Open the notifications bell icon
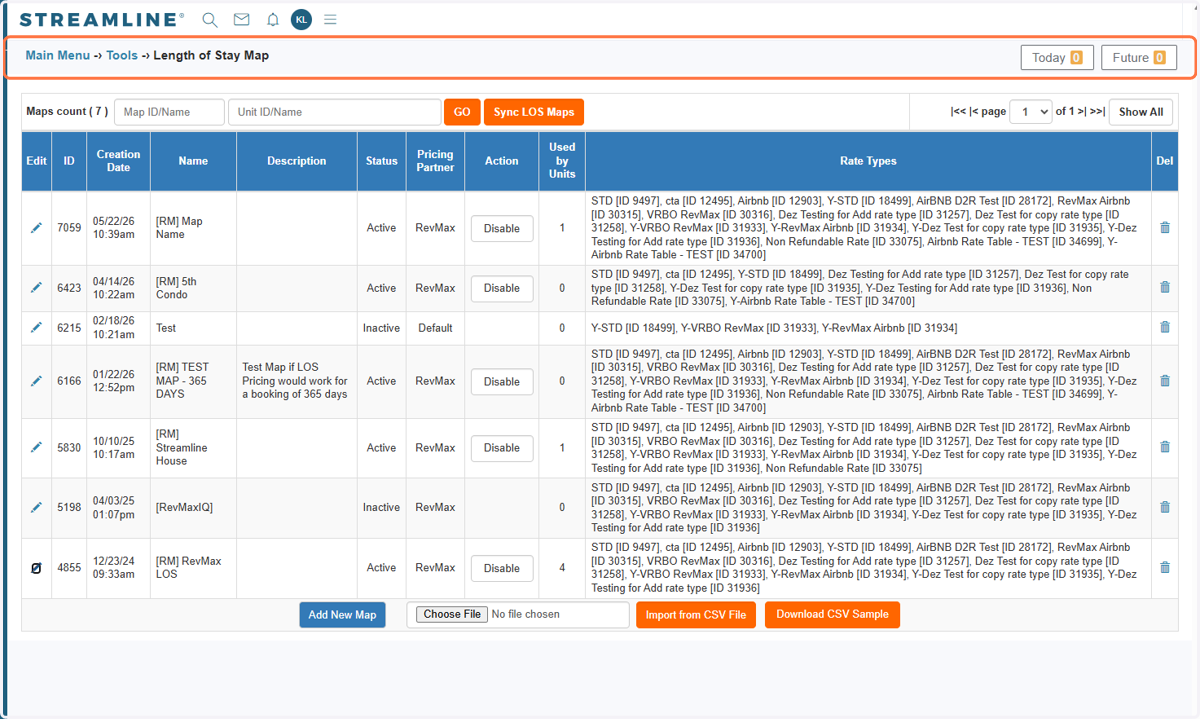Screen dimensions: 1200x719 coord(272,19)
